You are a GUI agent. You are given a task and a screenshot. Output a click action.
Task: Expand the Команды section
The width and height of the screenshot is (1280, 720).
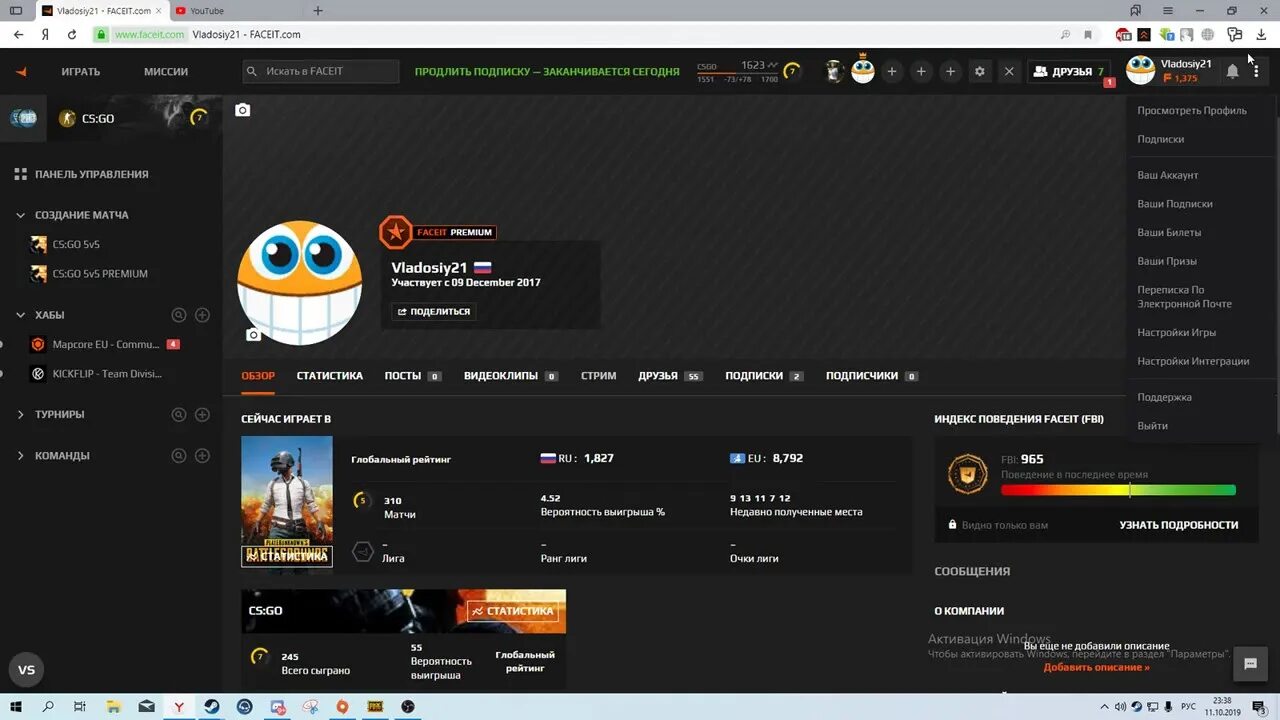tap(21, 455)
